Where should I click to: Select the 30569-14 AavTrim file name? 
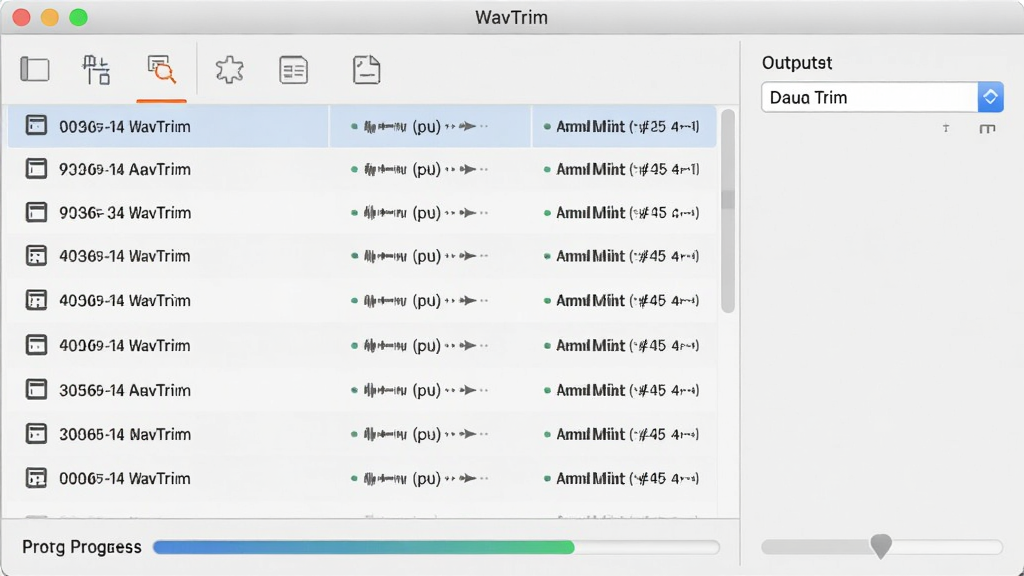(125, 391)
